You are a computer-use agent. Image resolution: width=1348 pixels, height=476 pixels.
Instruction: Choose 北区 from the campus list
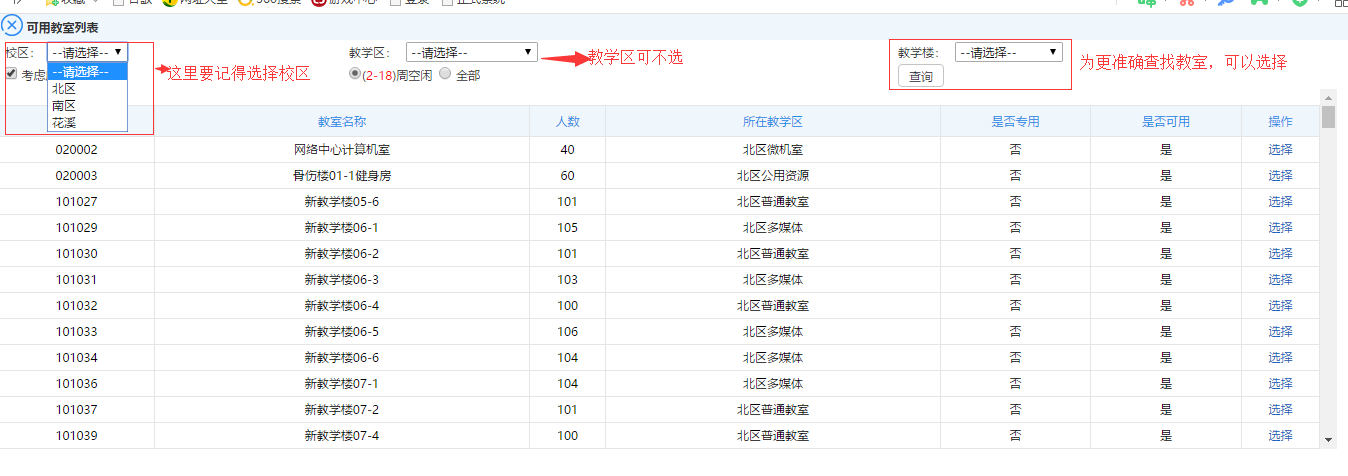[x=64, y=88]
